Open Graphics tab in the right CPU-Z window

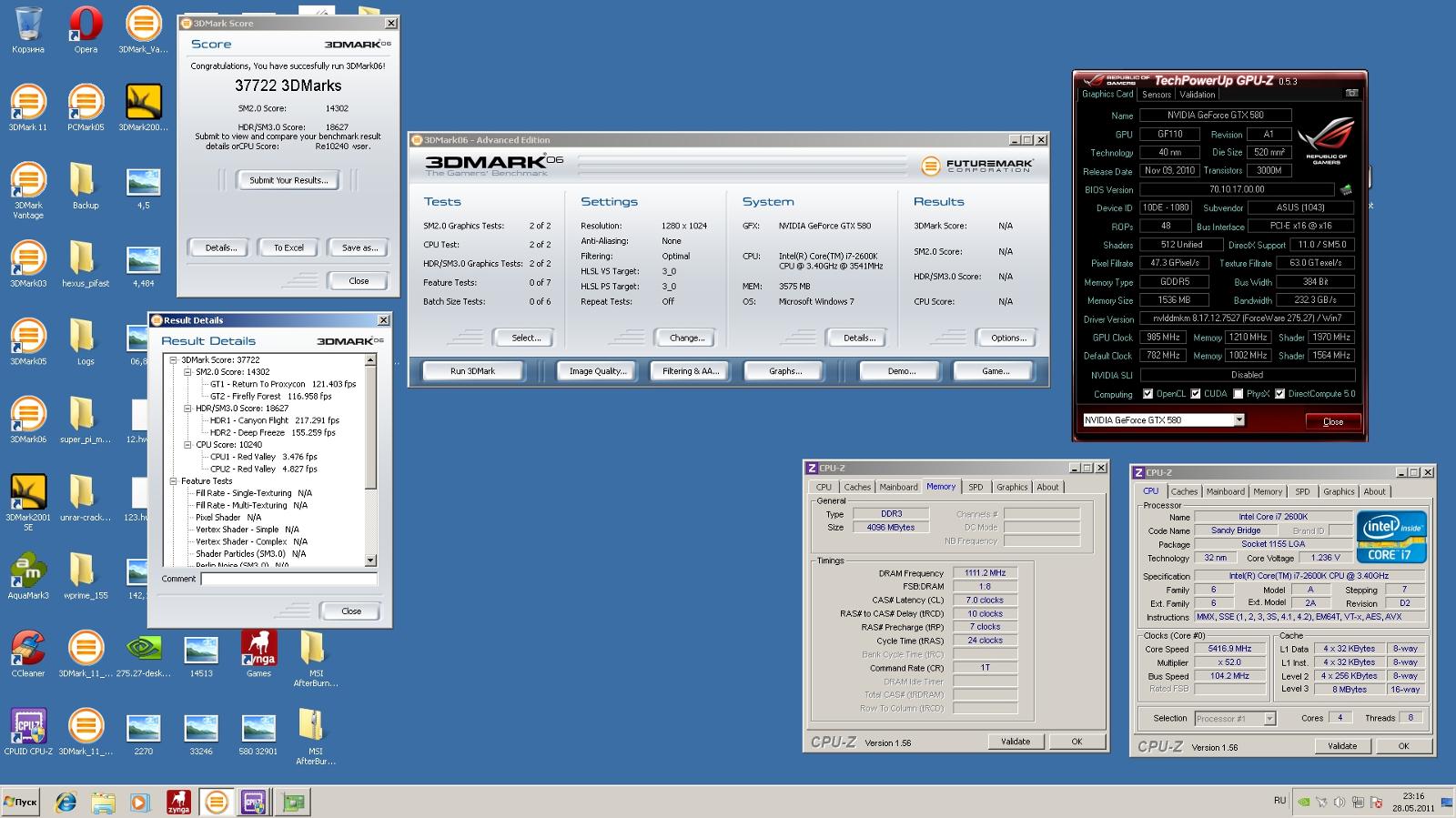[x=1339, y=492]
